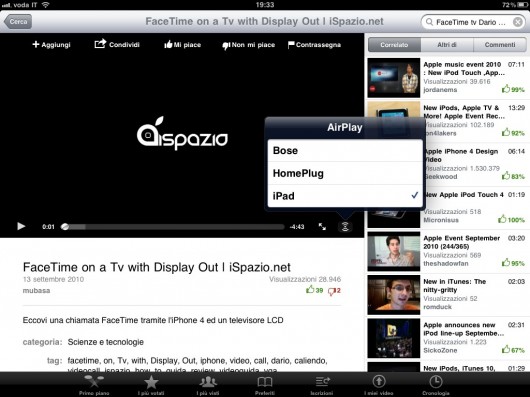Tap the jordanems uploader name
The width and height of the screenshot is (530, 397).
(x=440, y=90)
